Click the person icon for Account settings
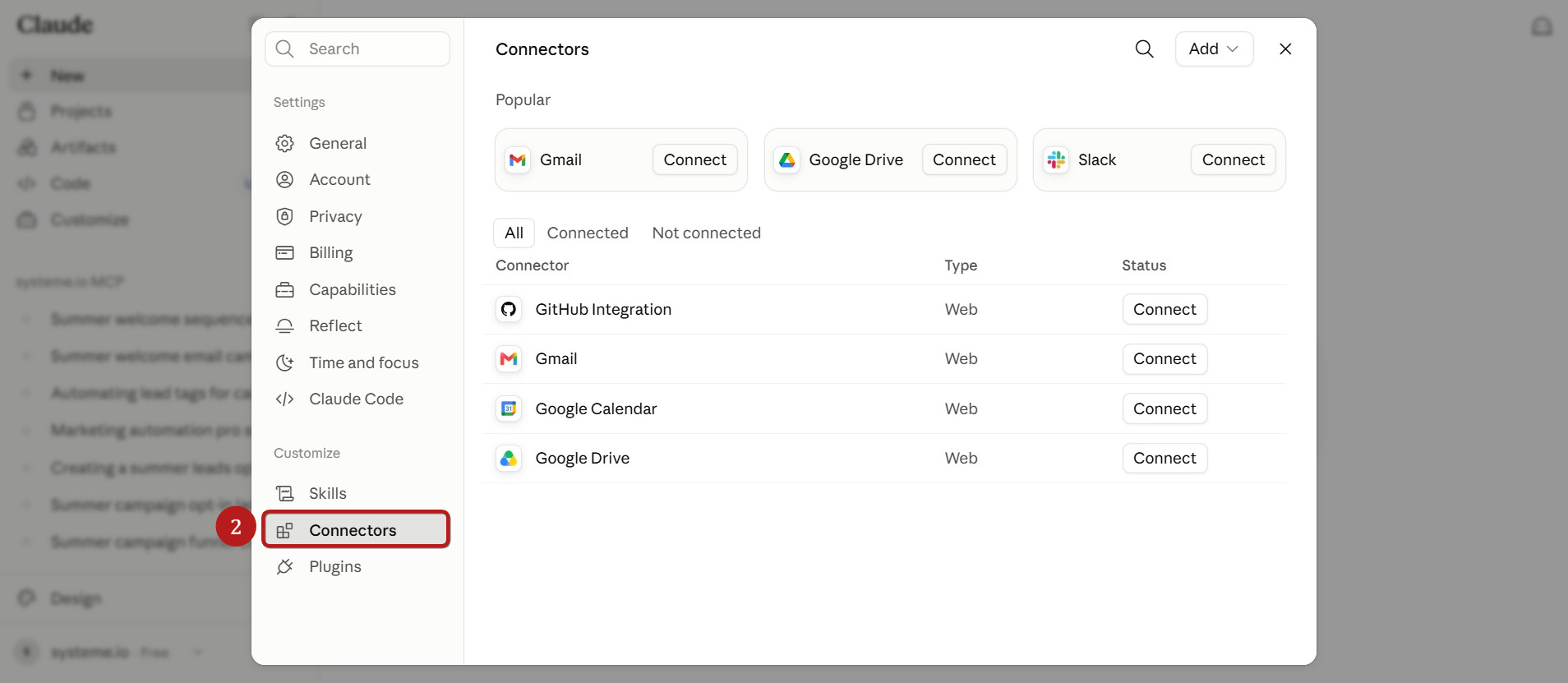The image size is (1568, 683). (285, 180)
